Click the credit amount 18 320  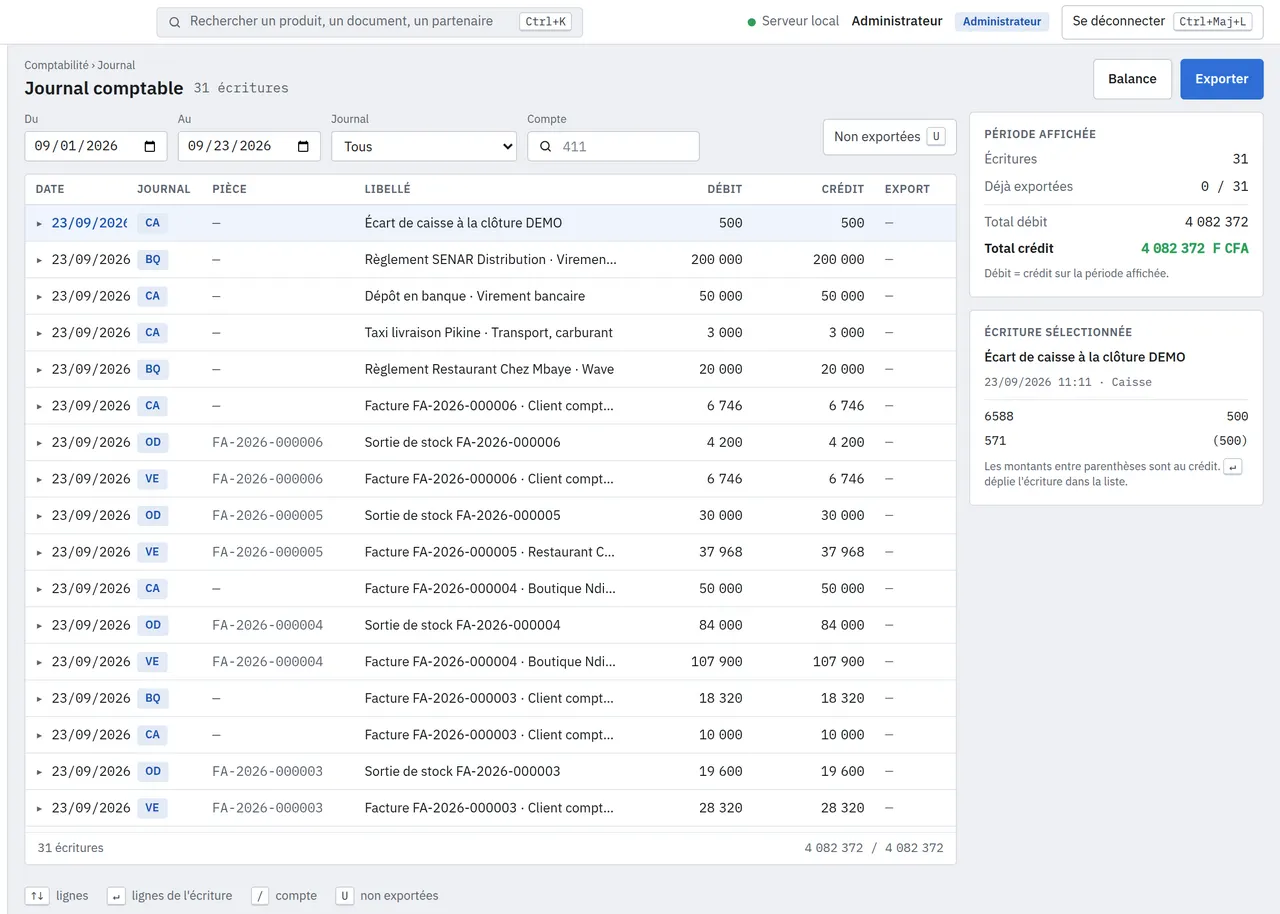click(843, 698)
